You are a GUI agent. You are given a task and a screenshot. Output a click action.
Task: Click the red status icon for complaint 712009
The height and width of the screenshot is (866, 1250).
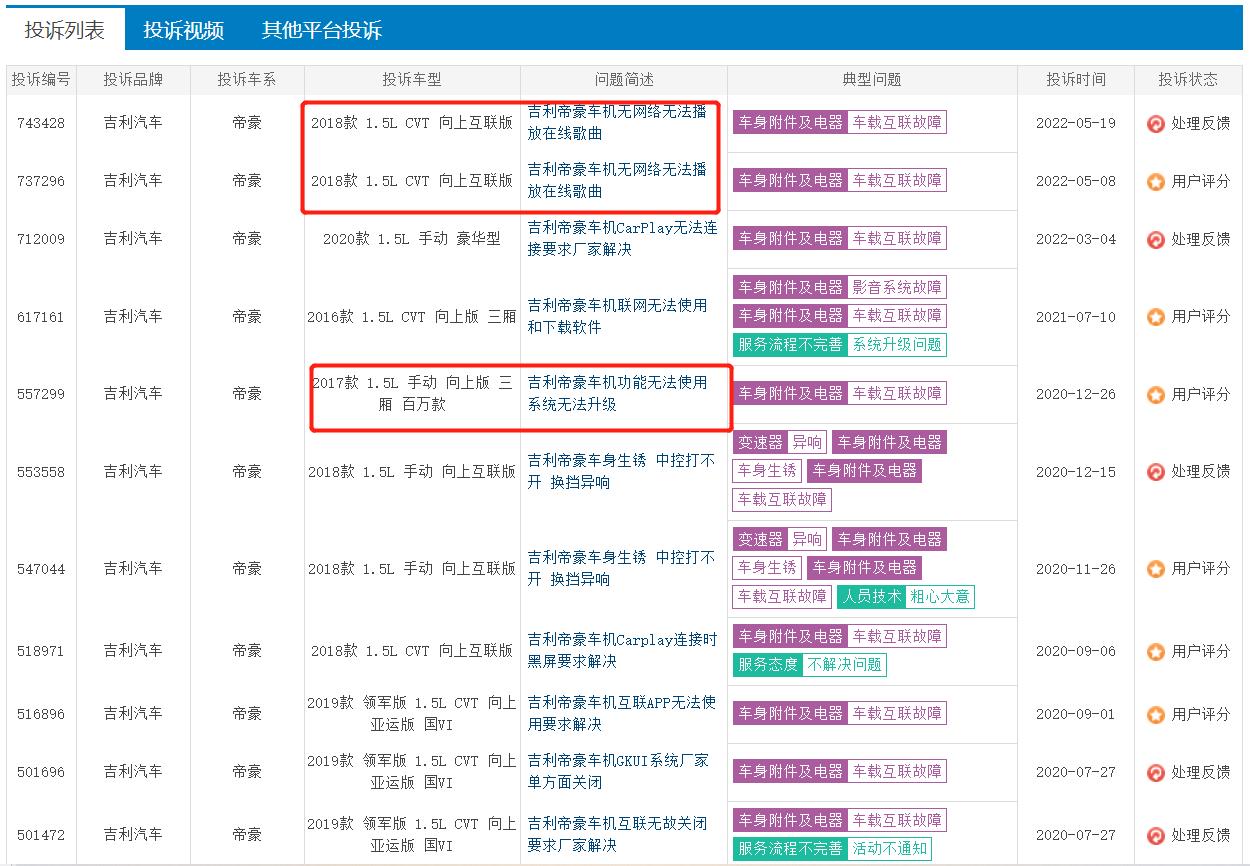click(1156, 240)
